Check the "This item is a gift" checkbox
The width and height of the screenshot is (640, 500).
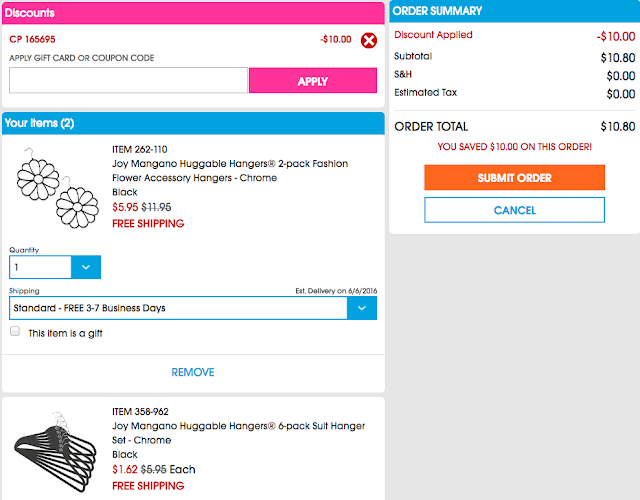click(15, 331)
